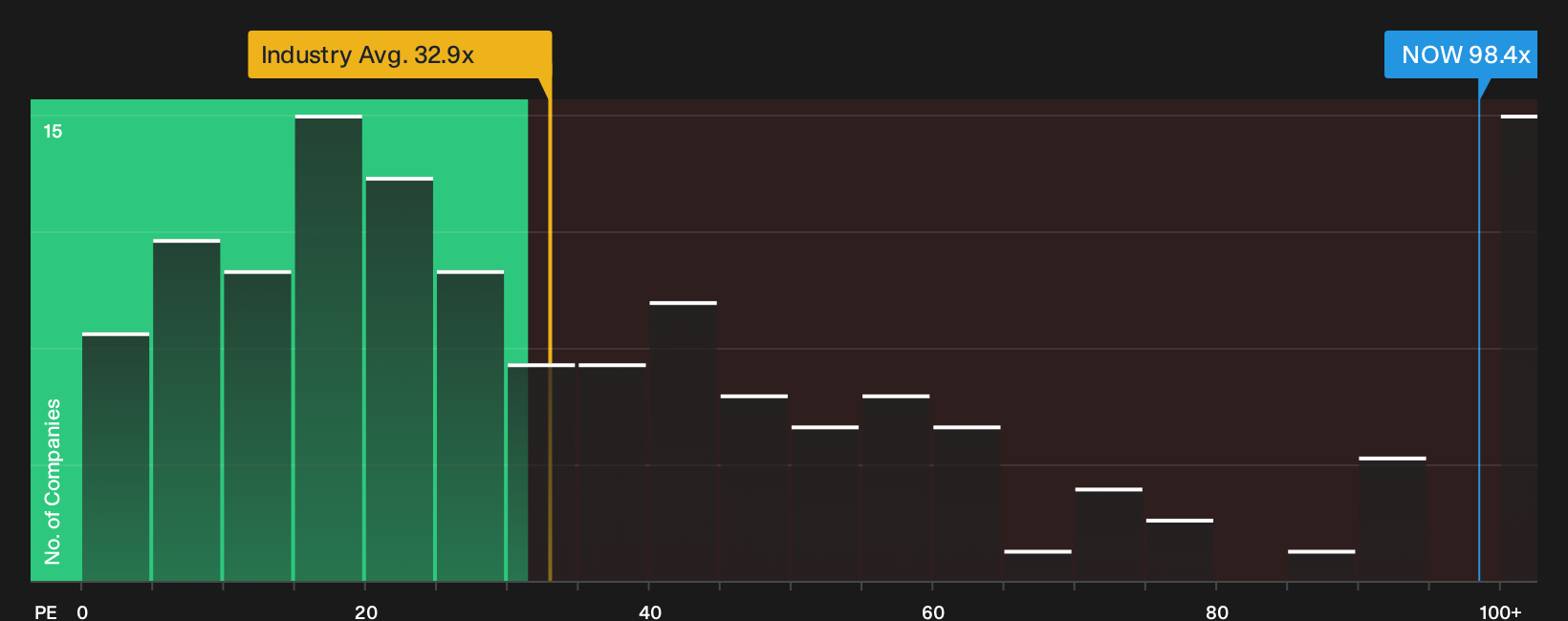The width and height of the screenshot is (1568, 621).
Task: Click the 100+ PE histogram bar
Action: (1519, 348)
